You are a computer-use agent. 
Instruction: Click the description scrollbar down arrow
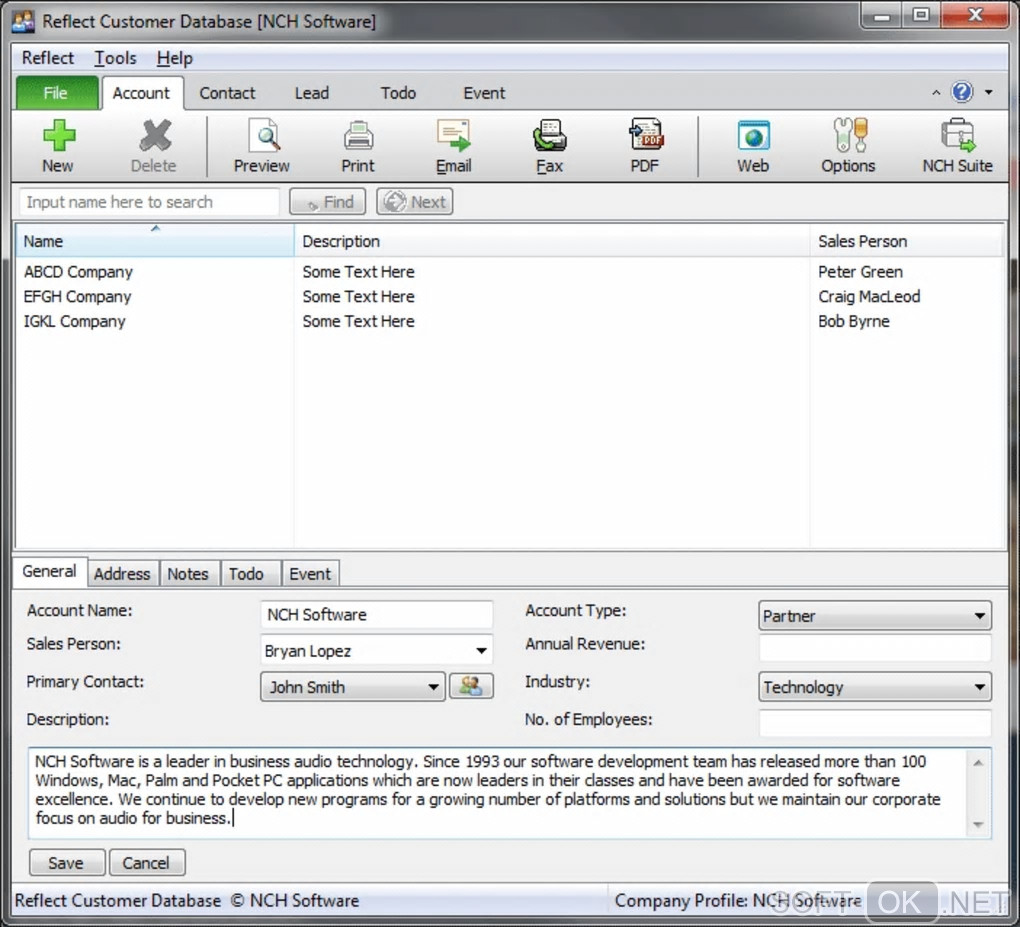(x=978, y=824)
